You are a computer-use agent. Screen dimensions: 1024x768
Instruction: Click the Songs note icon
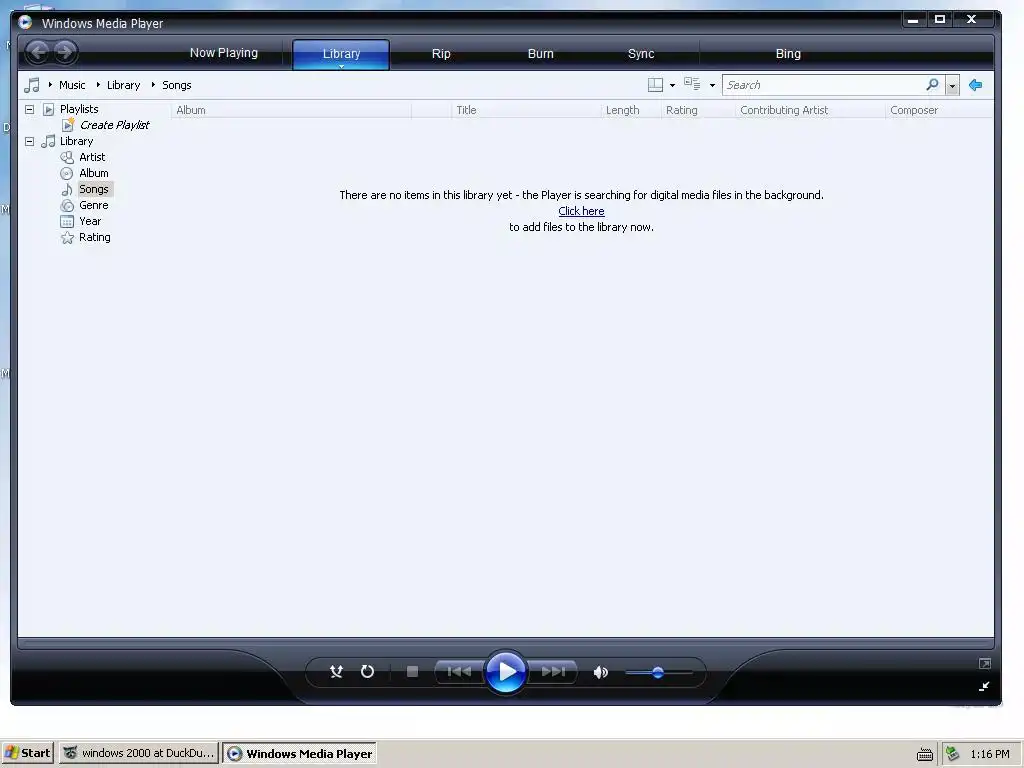coord(67,189)
